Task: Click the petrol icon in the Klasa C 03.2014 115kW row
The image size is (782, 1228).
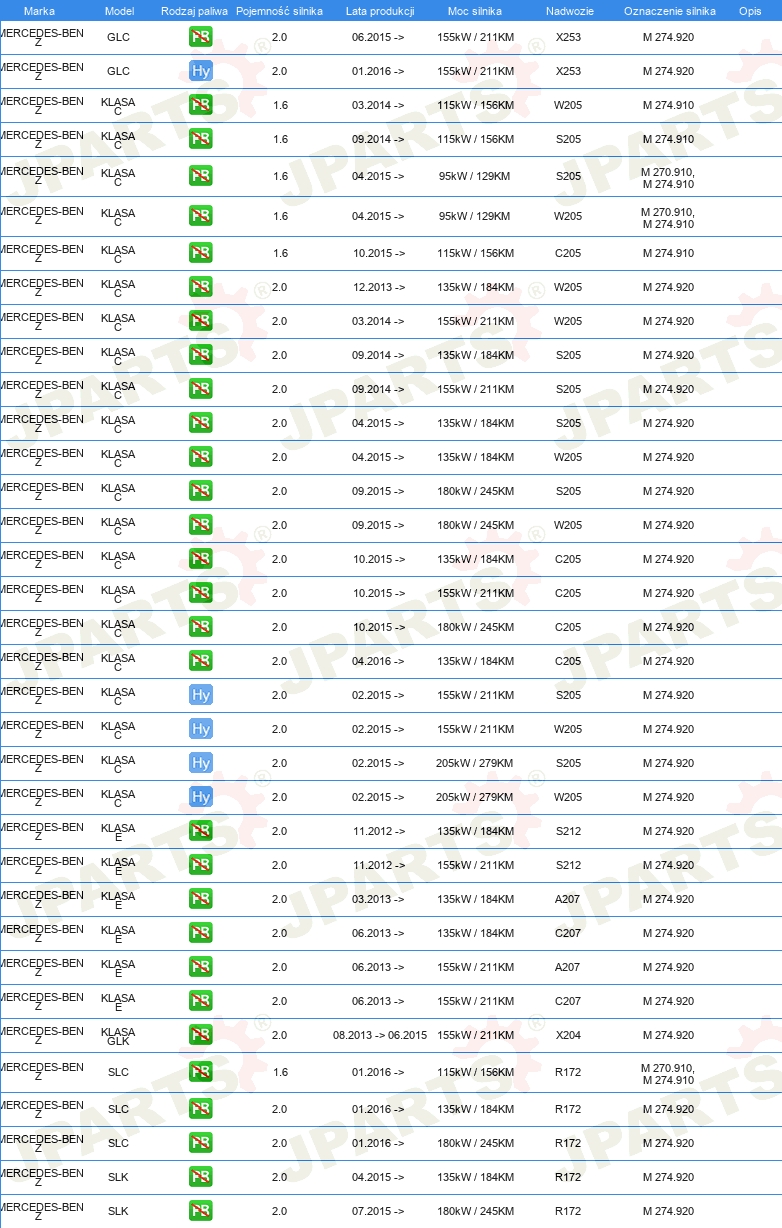Action: tap(200, 106)
